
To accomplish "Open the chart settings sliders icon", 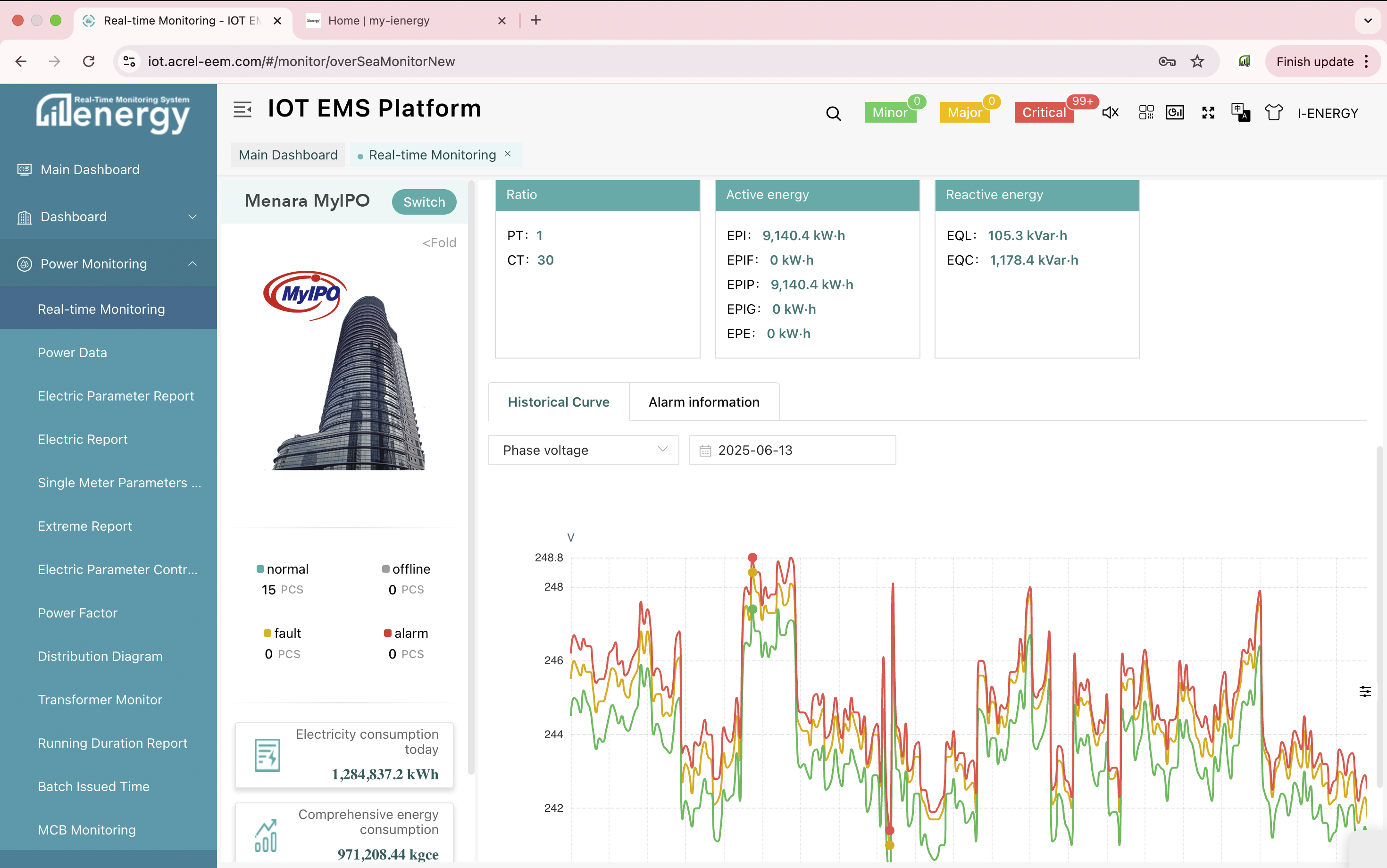I will coord(1365,691).
